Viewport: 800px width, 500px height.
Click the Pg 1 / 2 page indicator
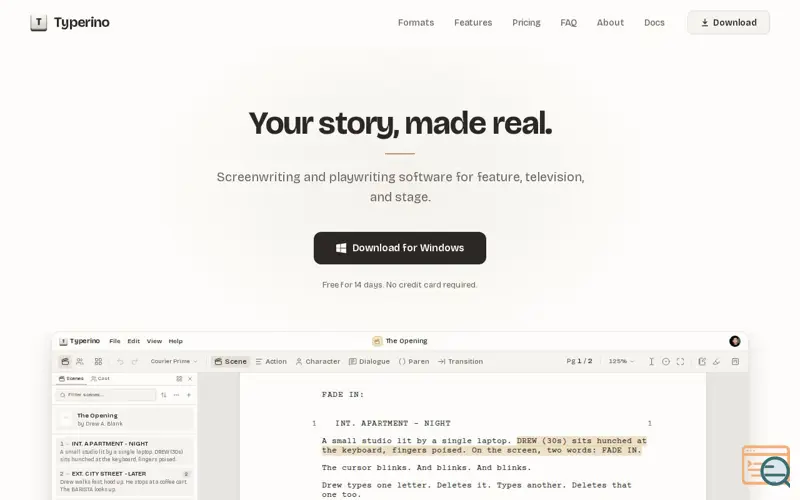coord(579,361)
